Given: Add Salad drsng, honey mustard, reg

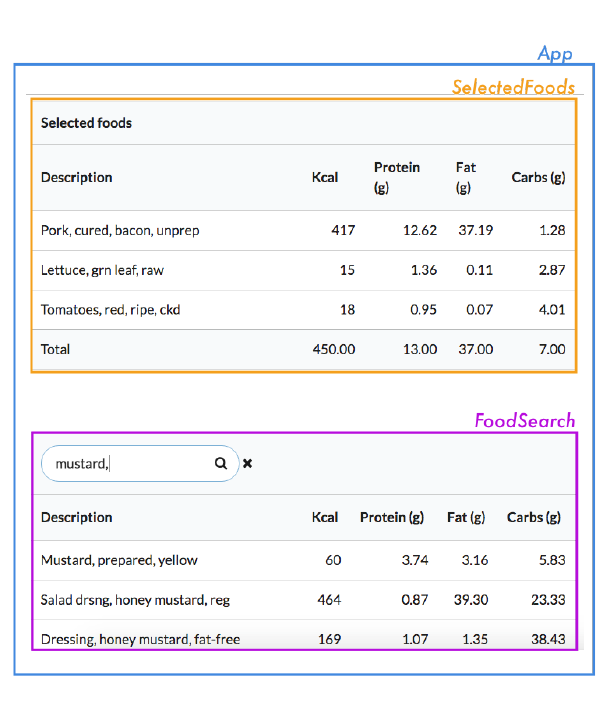Looking at the screenshot, I should 136,600.
